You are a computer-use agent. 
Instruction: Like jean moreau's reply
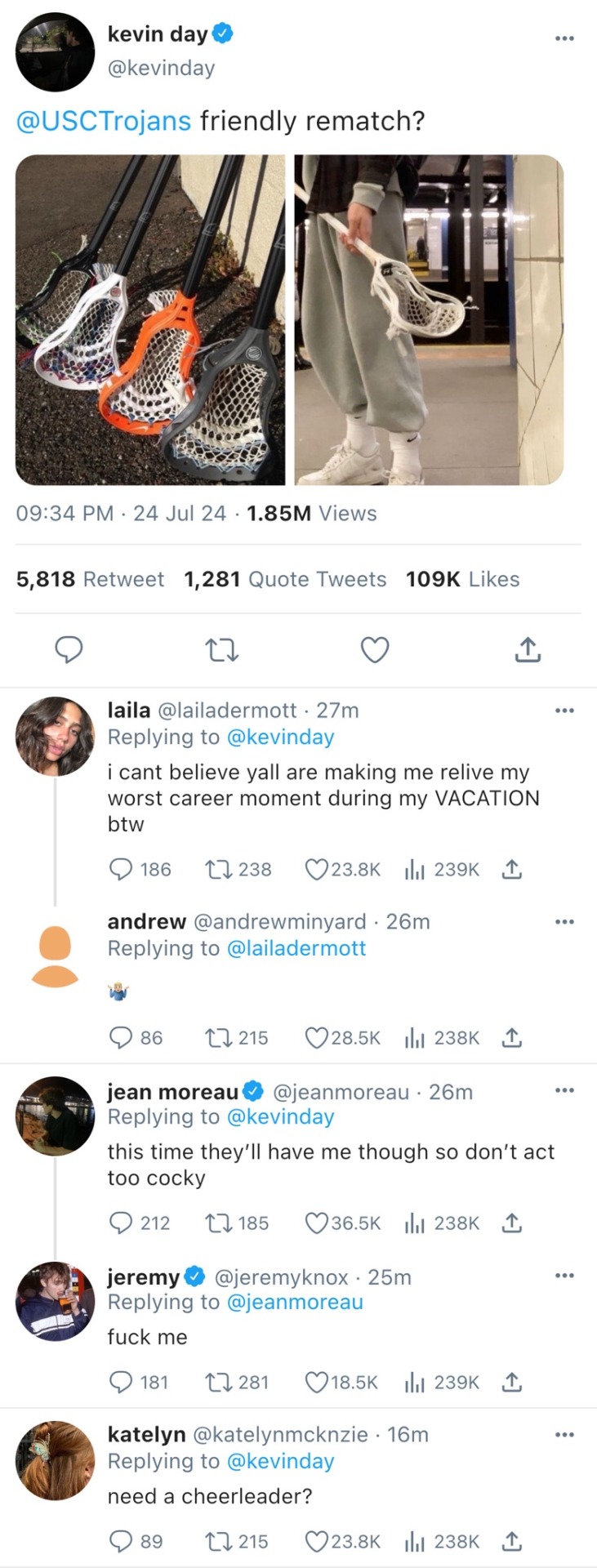pyautogui.click(x=316, y=1223)
